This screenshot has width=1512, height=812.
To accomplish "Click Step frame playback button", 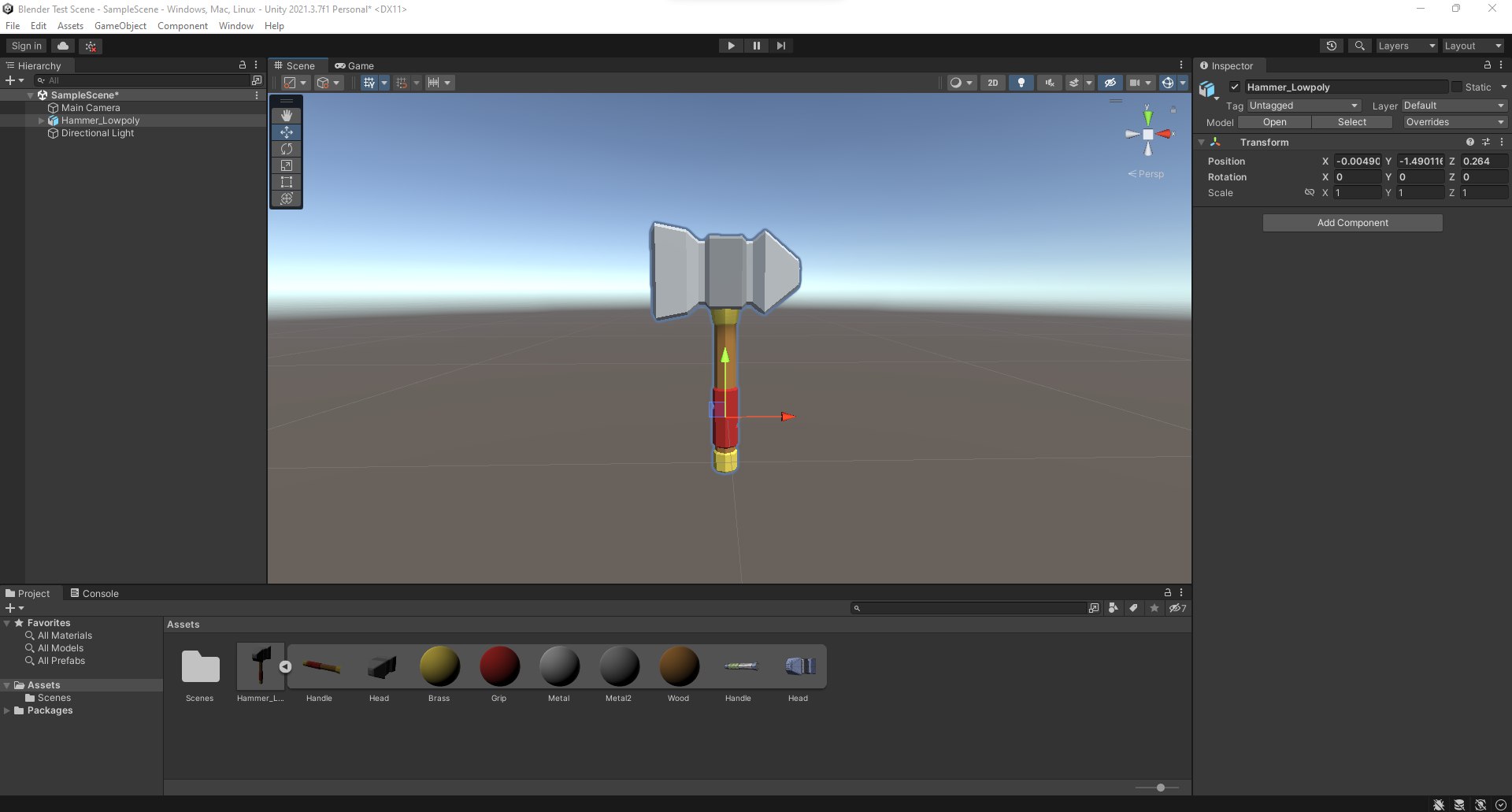I will (x=780, y=46).
